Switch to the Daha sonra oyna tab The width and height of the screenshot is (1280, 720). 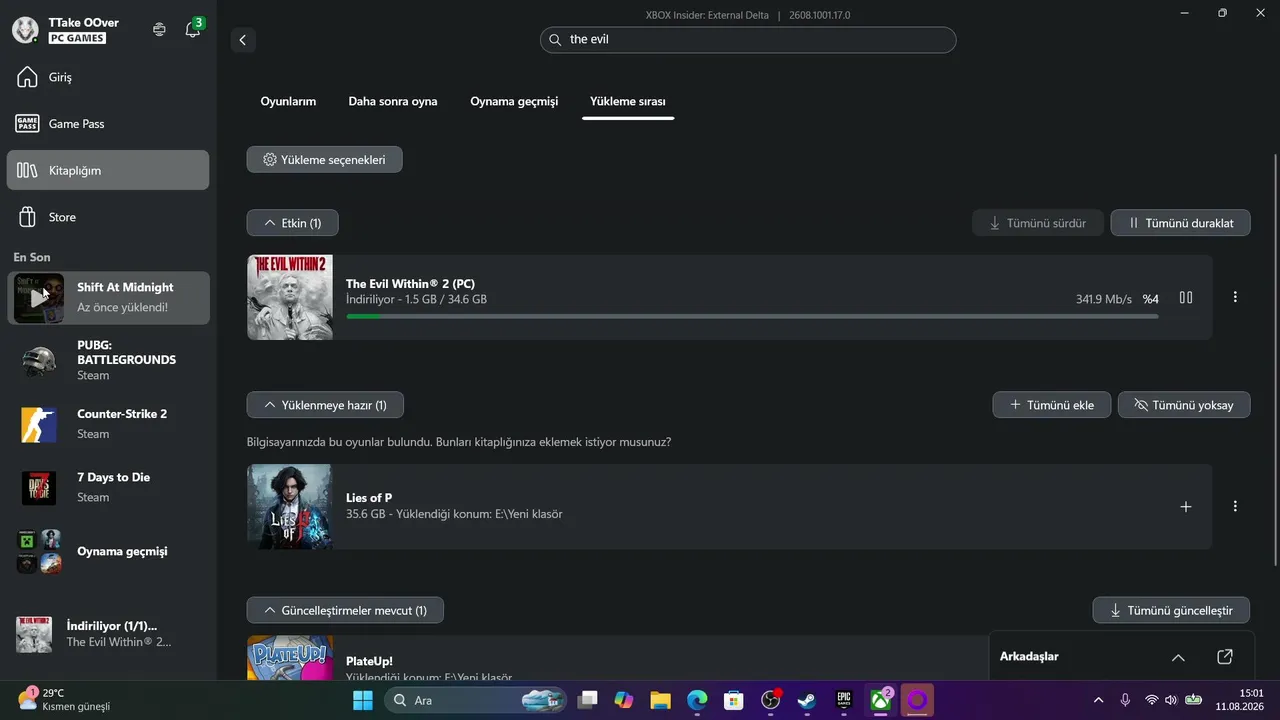[393, 101]
